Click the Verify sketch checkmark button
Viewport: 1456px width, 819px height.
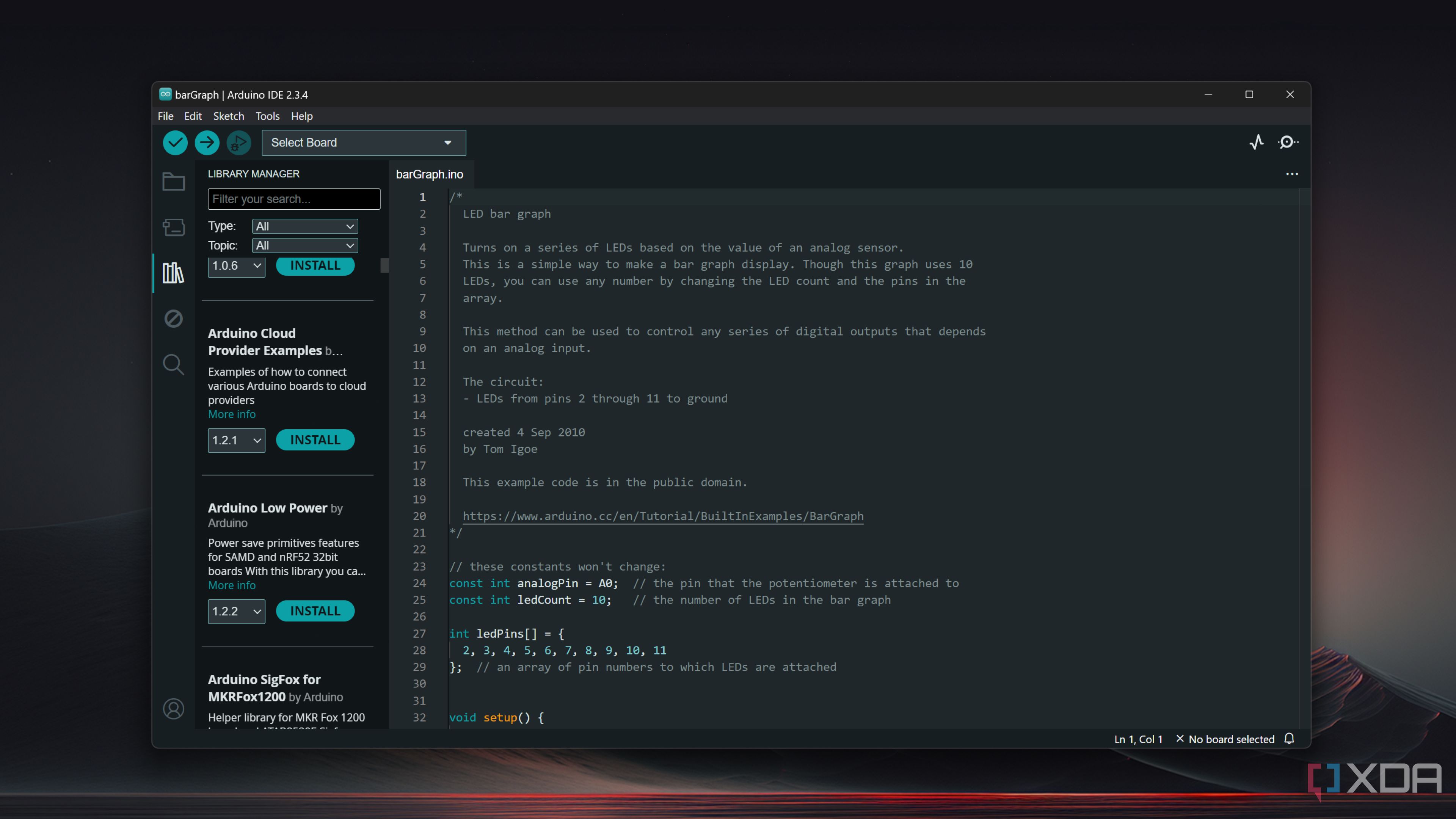(x=175, y=143)
